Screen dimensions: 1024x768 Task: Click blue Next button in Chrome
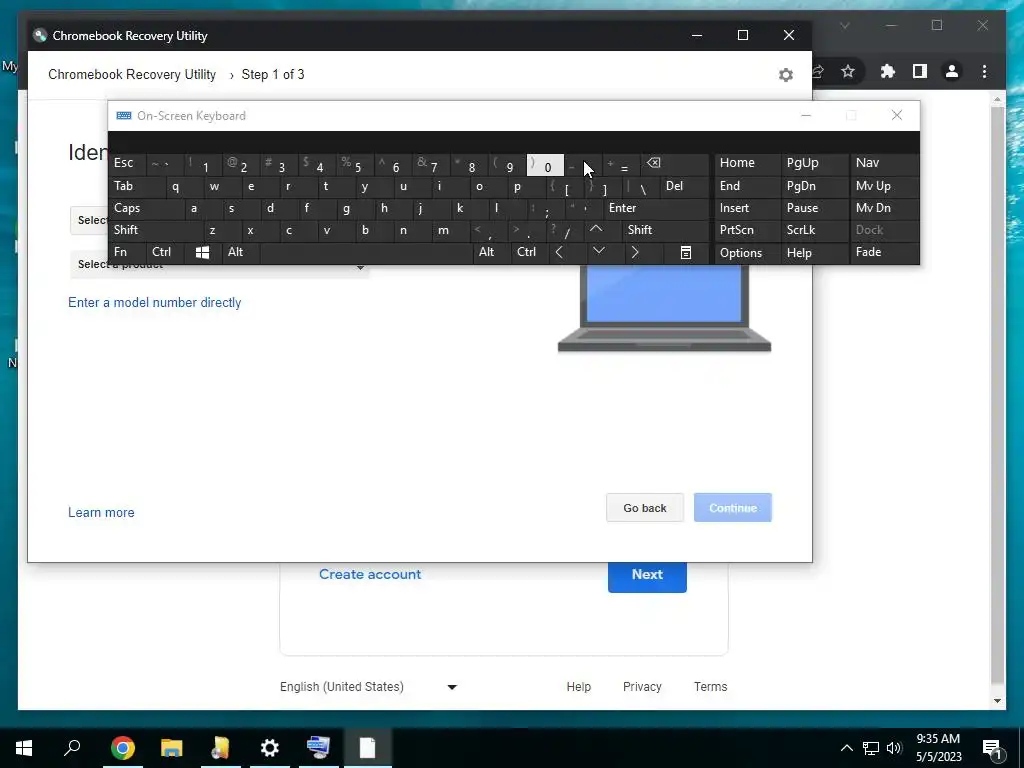coord(647,576)
